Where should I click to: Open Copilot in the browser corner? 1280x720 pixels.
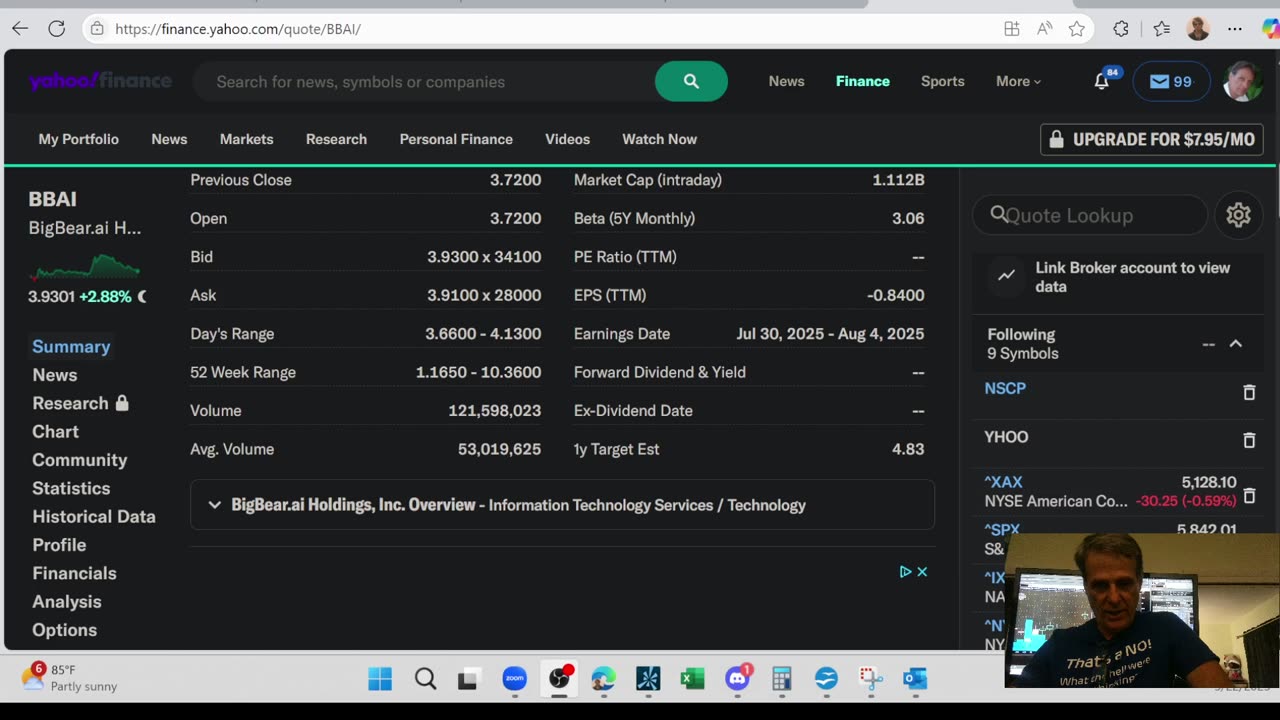[1270, 29]
